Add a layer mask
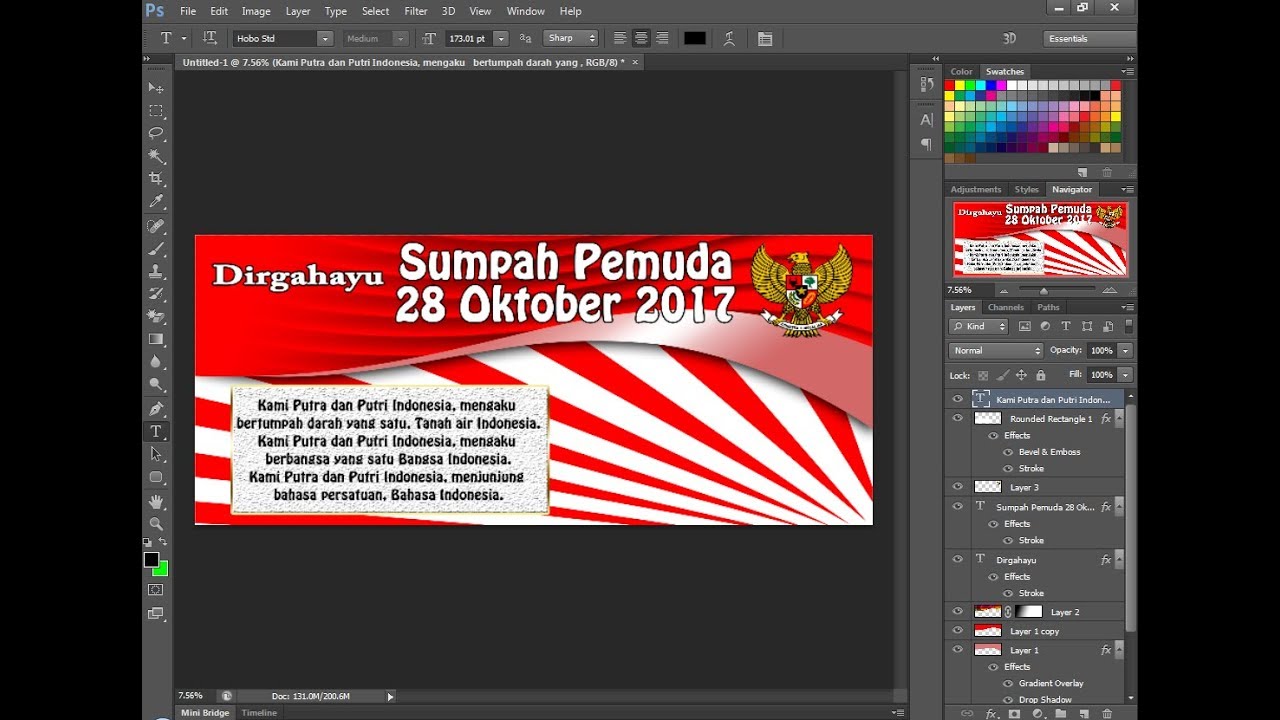Viewport: 1280px width, 720px height. (x=1014, y=714)
